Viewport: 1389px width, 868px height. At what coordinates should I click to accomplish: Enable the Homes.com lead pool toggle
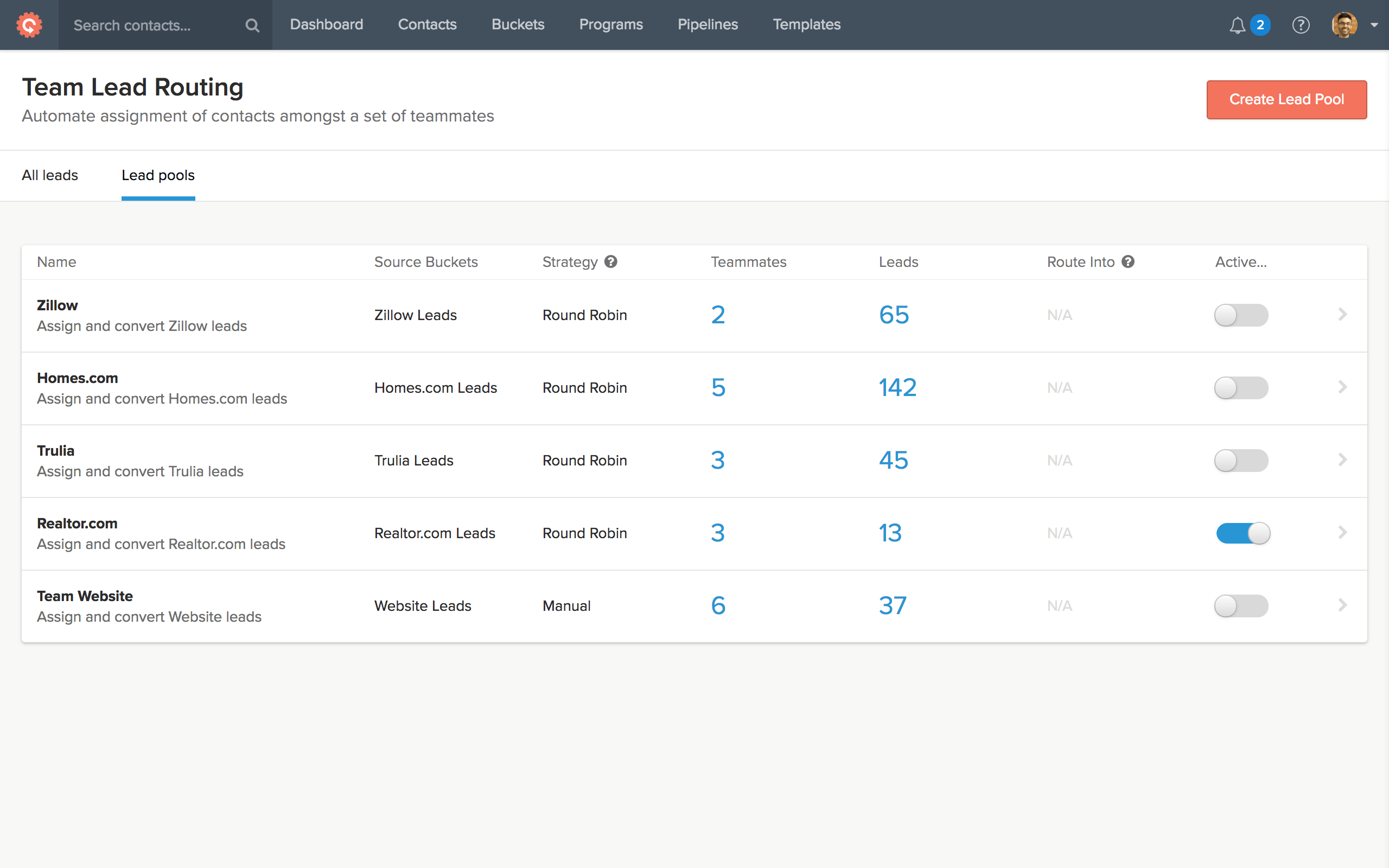point(1241,388)
